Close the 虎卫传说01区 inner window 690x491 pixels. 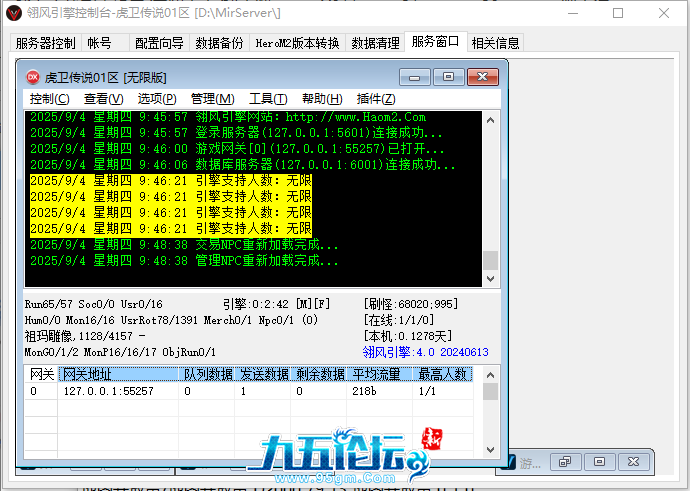pyautogui.click(x=483, y=77)
